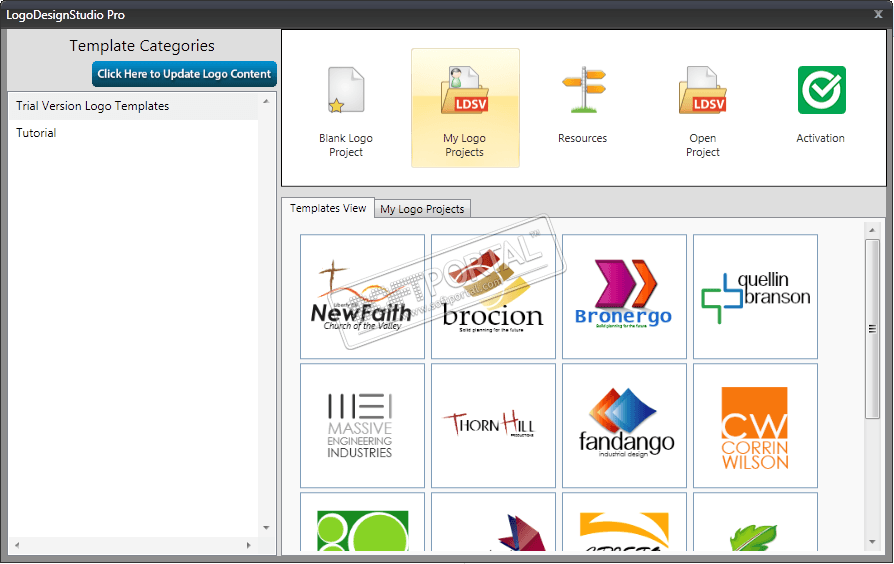This screenshot has height=564, width=894.
Task: Choose the Bronergo logo template
Action: (624, 297)
